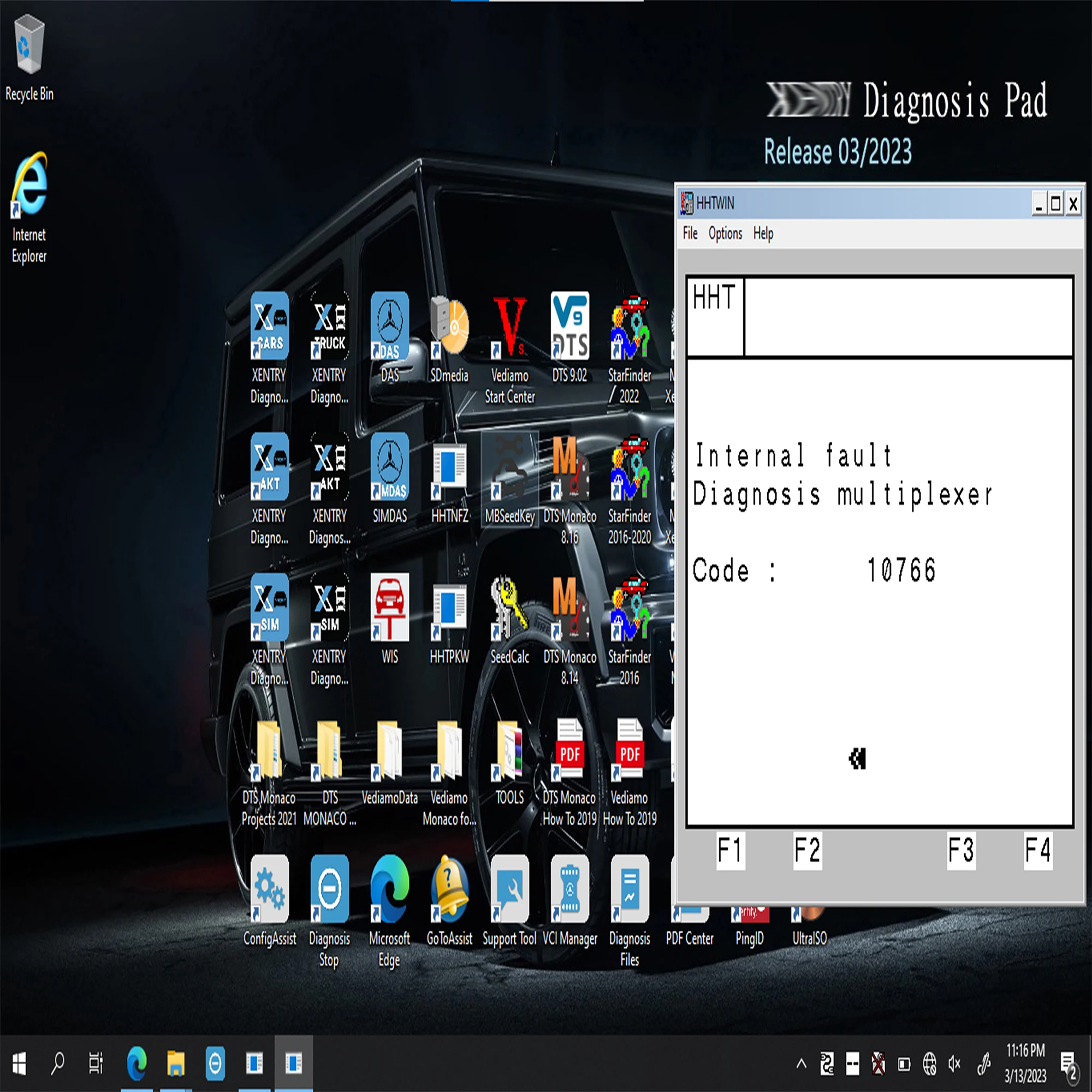The image size is (1092, 1092).
Task: Launch Internet Explorer from the desktop
Action: click(x=29, y=207)
